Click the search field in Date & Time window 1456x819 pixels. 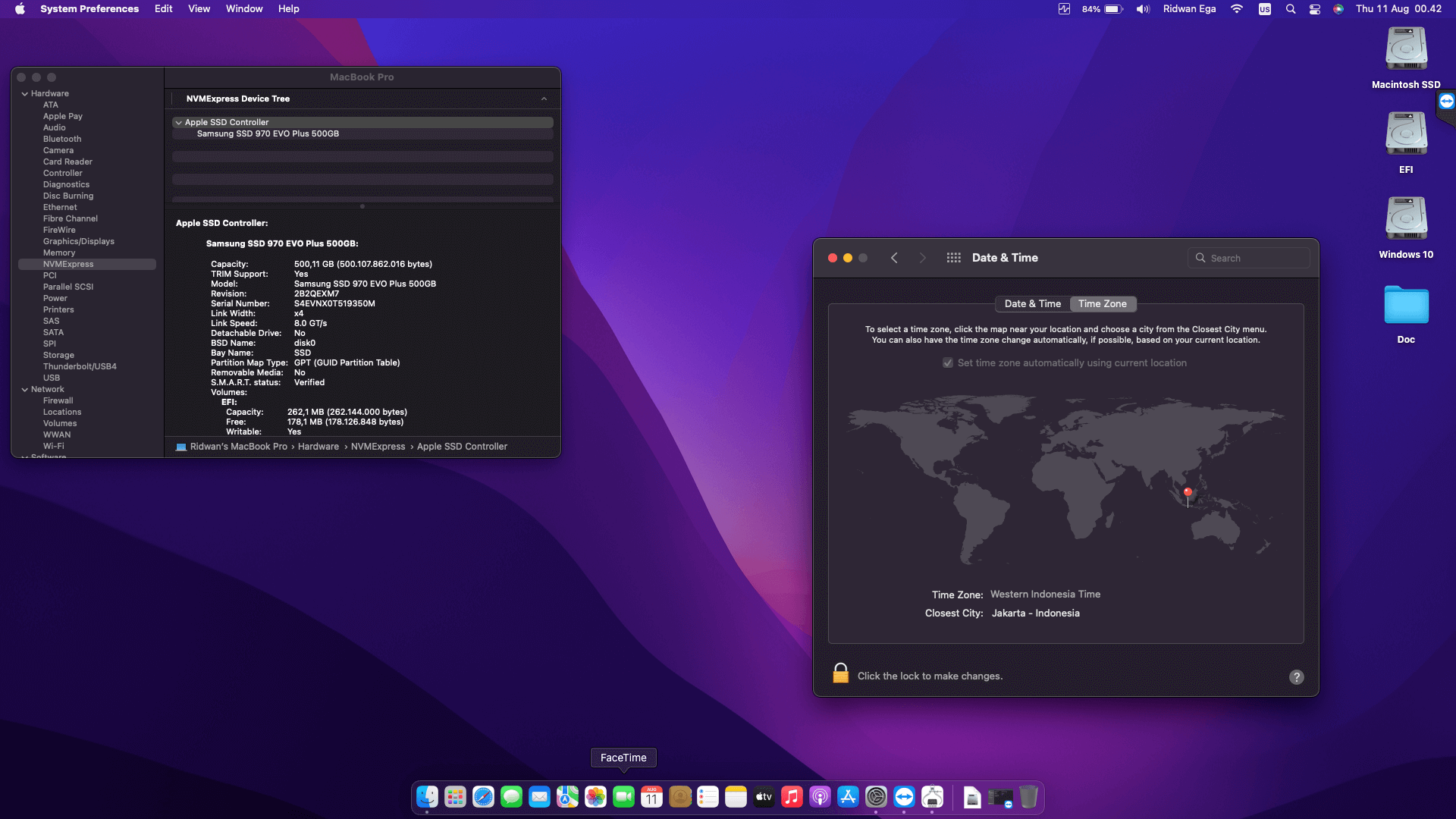[x=1248, y=258]
